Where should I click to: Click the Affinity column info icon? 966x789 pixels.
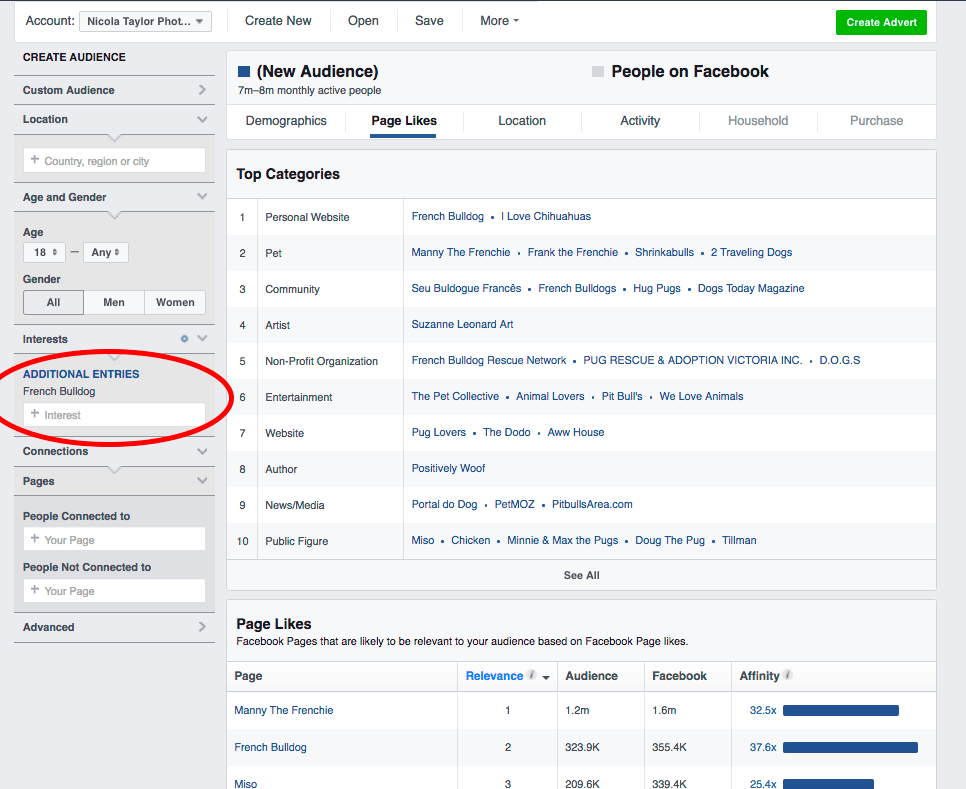(x=787, y=675)
